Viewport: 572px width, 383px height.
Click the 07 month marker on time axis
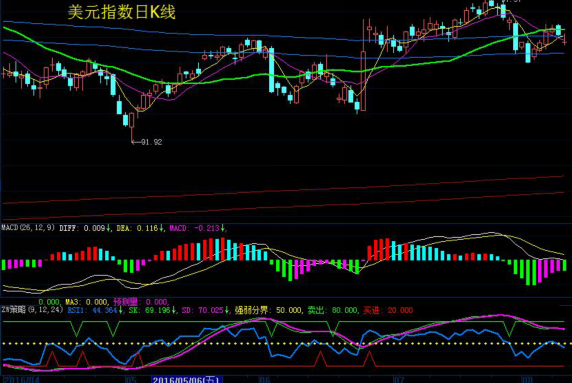(398, 380)
